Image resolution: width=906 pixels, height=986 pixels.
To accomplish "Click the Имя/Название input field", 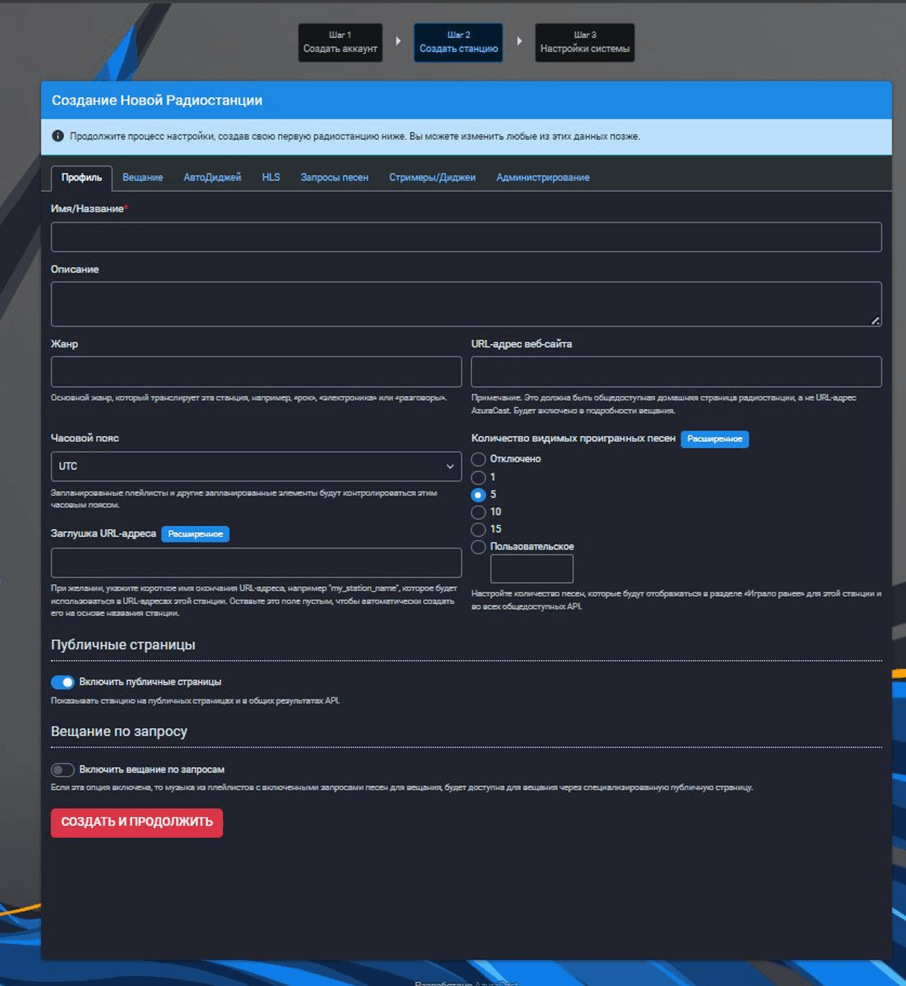I will [466, 237].
